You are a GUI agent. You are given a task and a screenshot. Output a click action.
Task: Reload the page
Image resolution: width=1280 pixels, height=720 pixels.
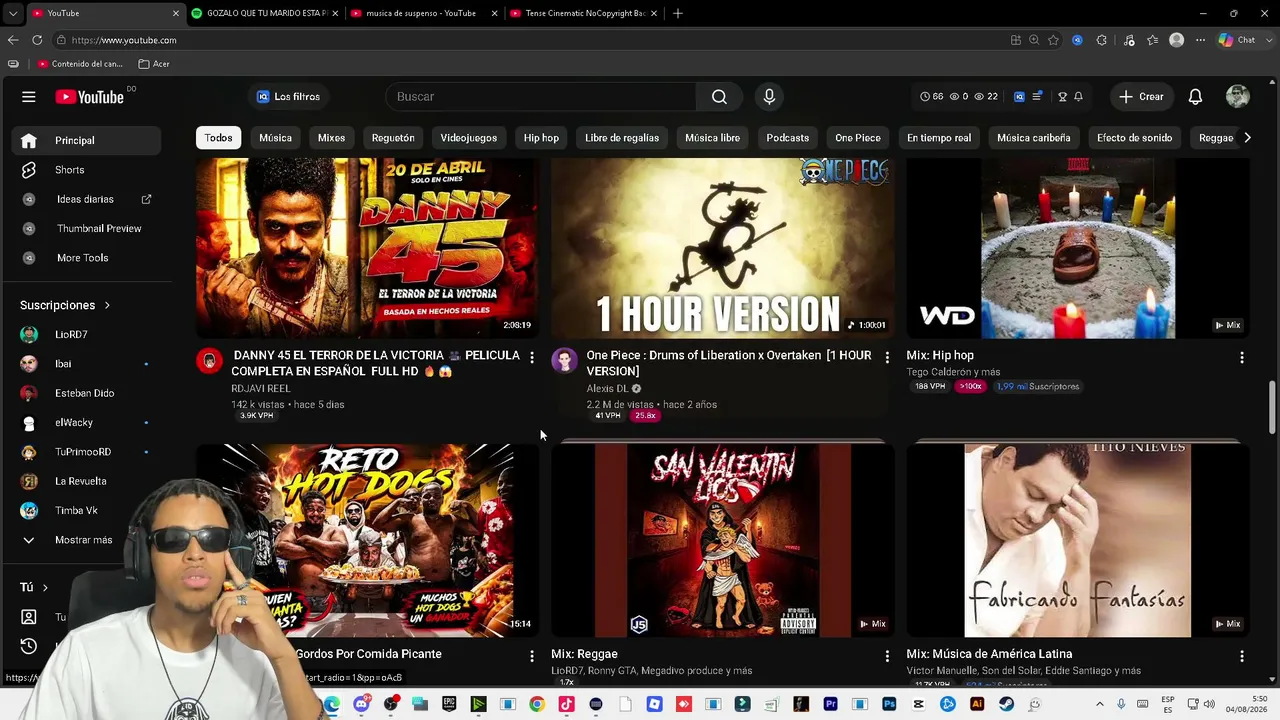(37, 40)
